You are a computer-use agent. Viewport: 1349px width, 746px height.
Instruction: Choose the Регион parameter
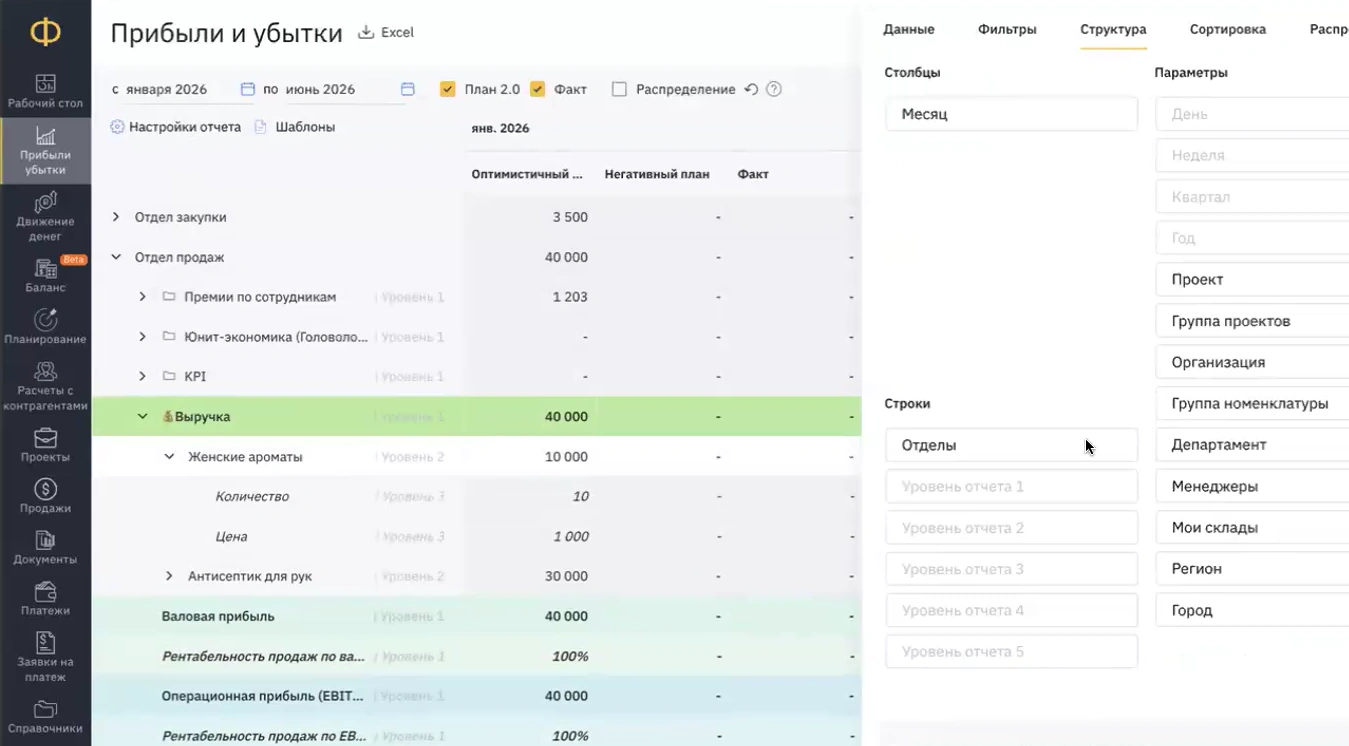[x=1252, y=568]
